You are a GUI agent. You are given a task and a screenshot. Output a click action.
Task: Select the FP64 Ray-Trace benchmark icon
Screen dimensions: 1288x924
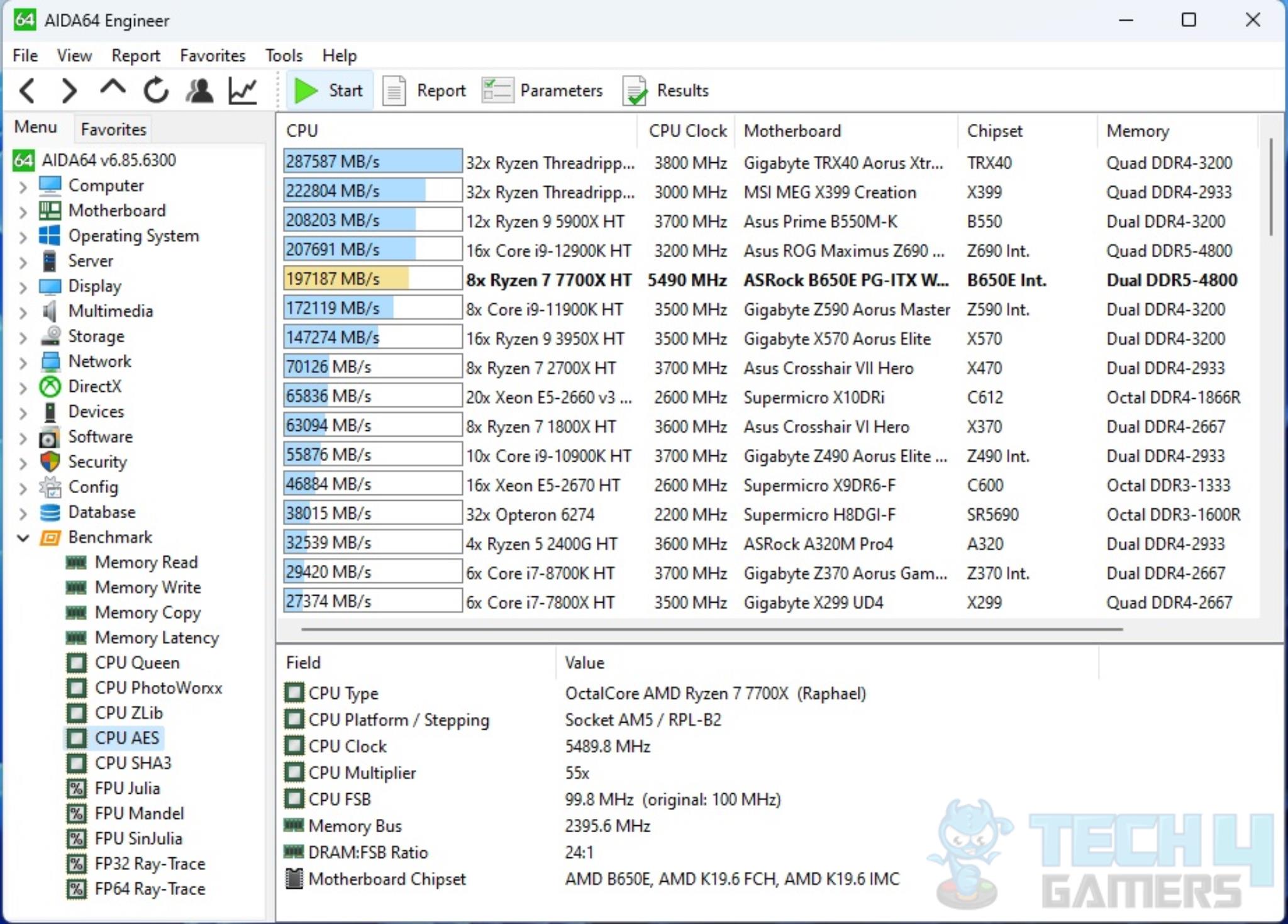tap(77, 889)
